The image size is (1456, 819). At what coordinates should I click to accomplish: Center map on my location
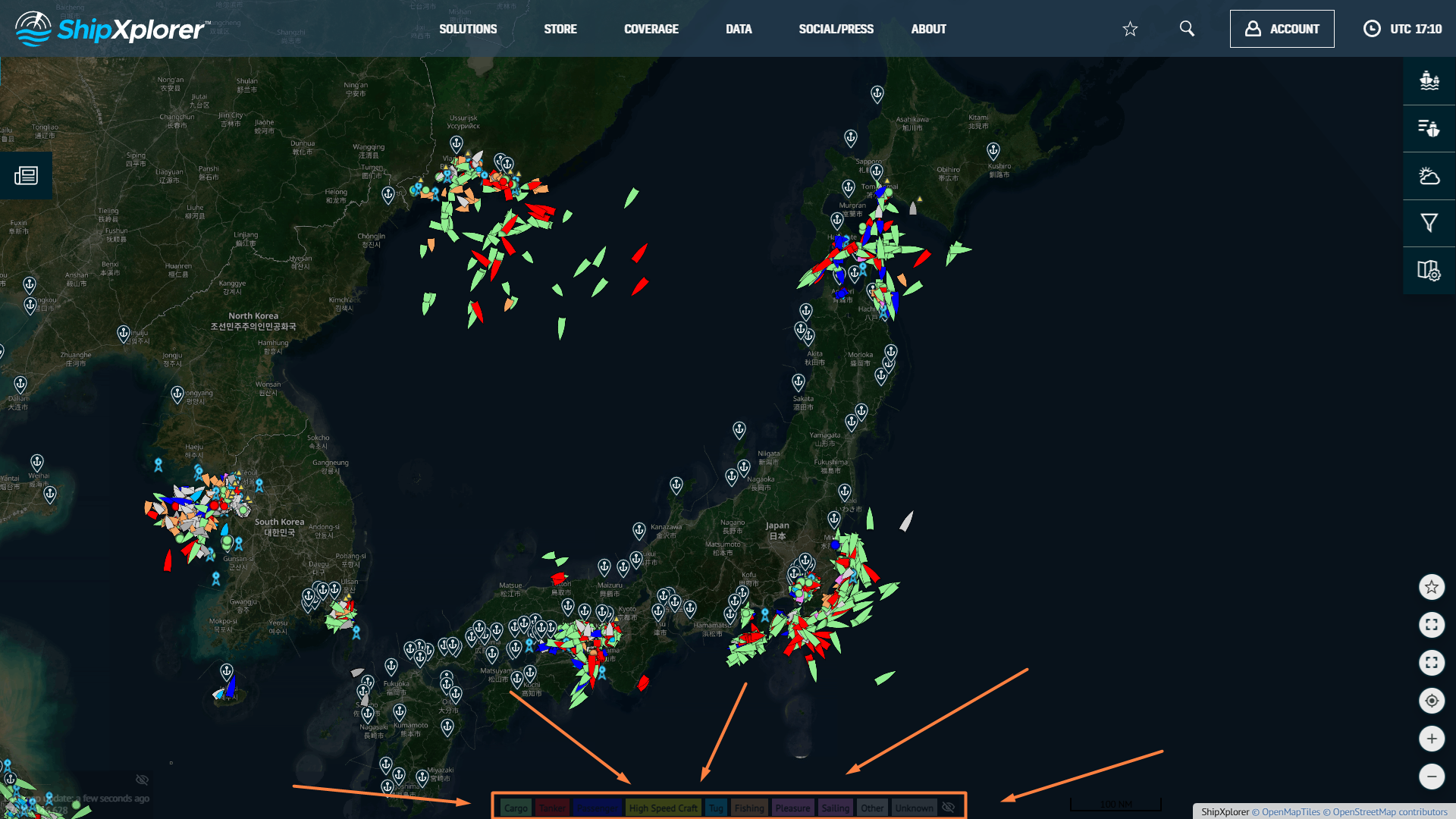(x=1431, y=701)
